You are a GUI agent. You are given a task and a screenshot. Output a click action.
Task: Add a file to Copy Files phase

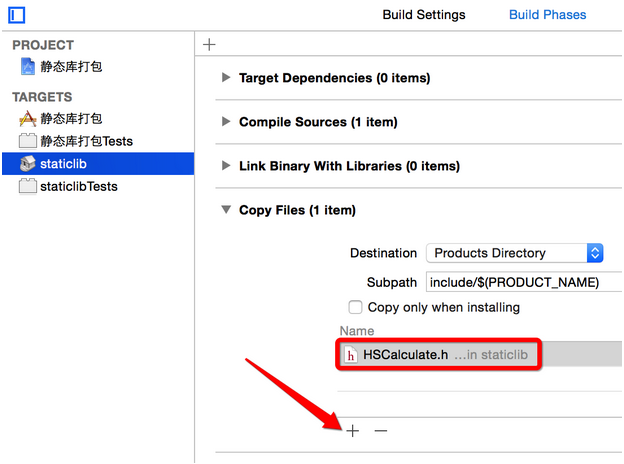[x=352, y=431]
